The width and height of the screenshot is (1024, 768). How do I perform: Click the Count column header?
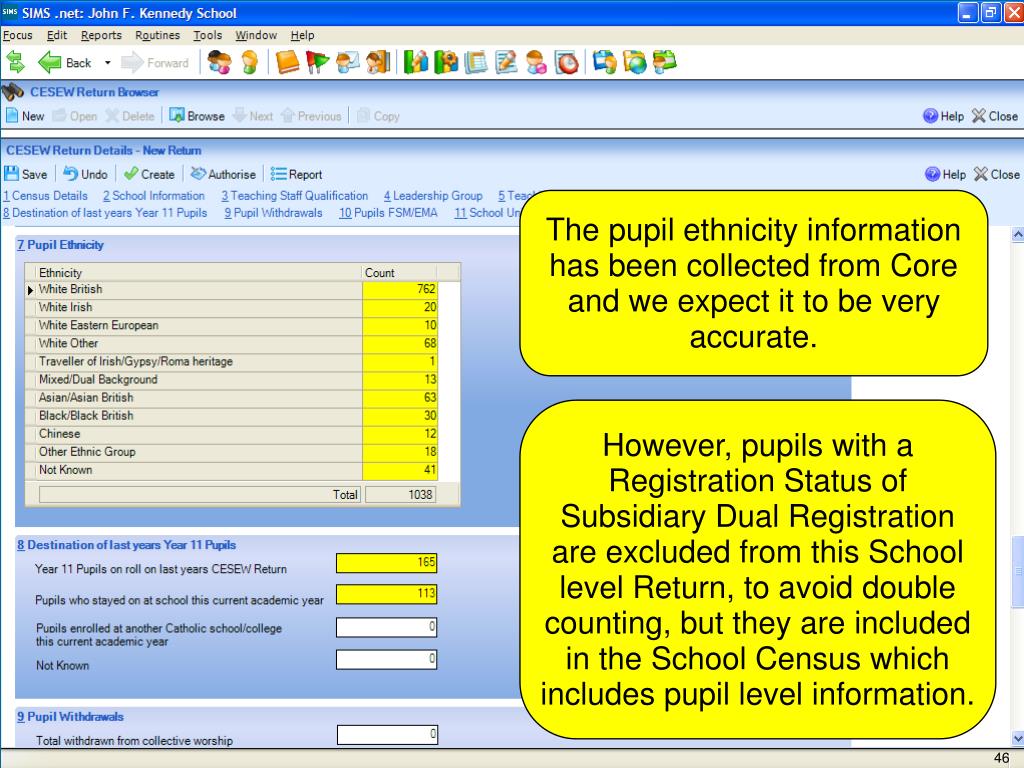point(400,273)
